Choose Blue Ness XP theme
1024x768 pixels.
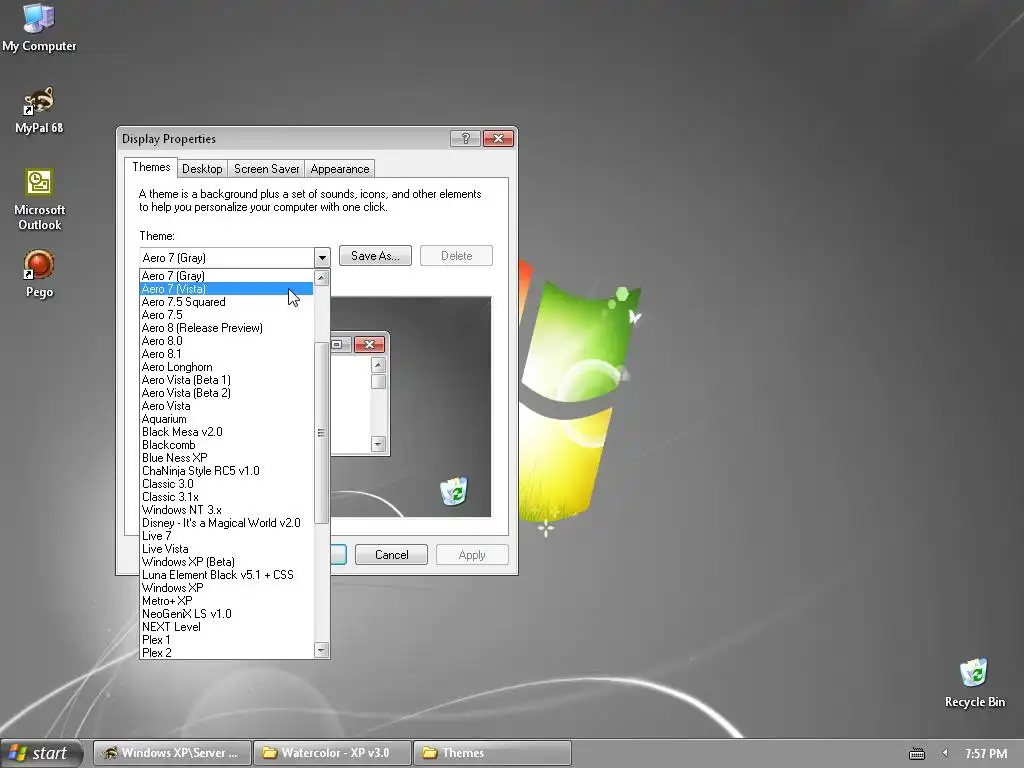click(x=227, y=458)
